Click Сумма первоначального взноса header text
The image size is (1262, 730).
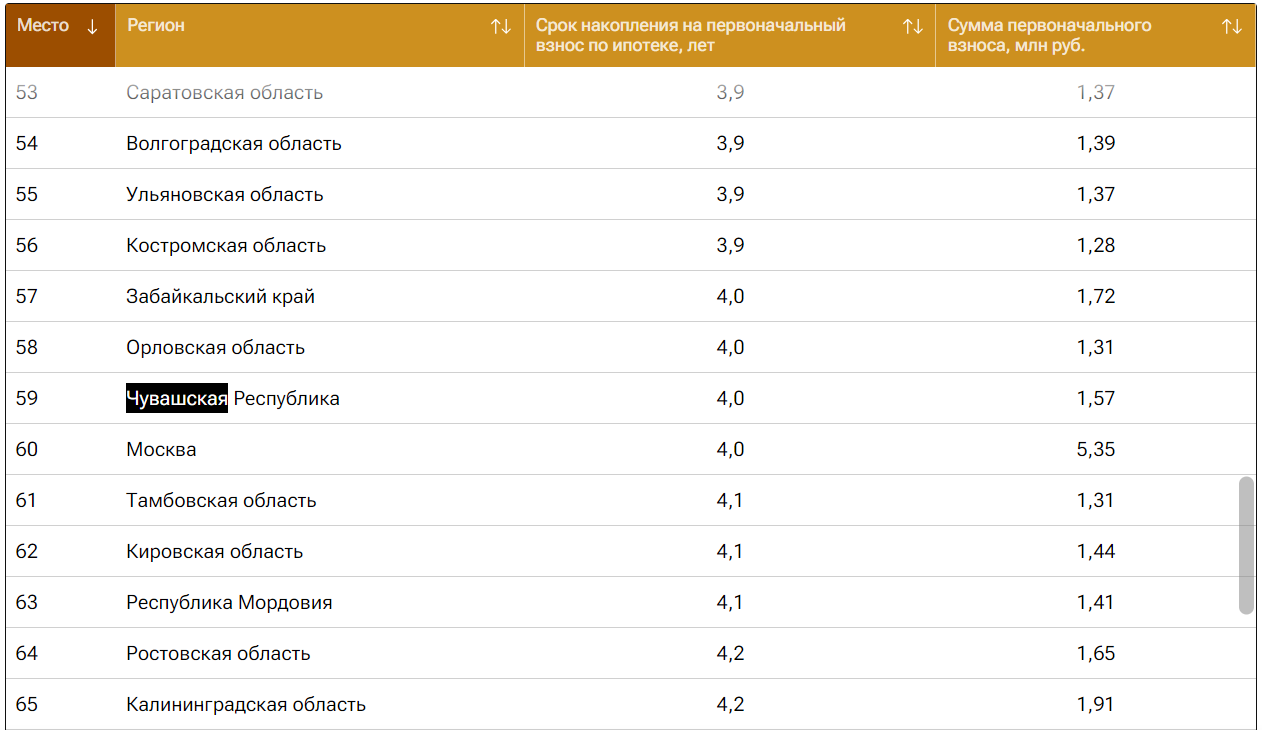coord(1050,35)
